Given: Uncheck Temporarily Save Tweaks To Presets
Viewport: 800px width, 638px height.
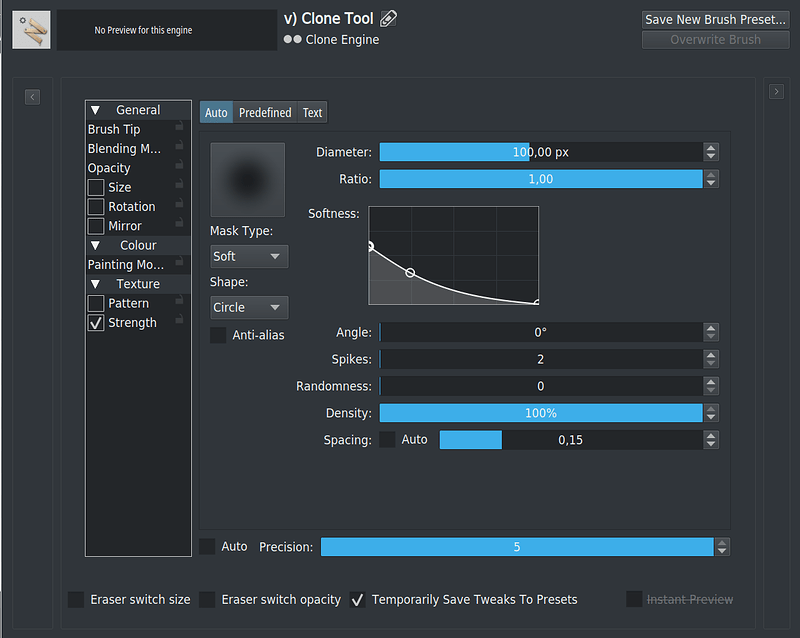Looking at the screenshot, I should click(x=358, y=600).
